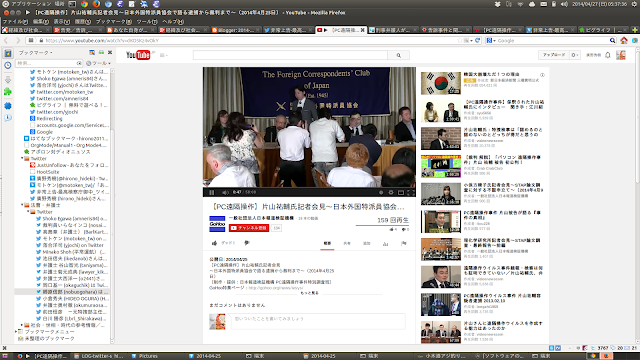Go to the Firefox home page
The width and height of the screenshot is (640, 360).
[x=624, y=40]
